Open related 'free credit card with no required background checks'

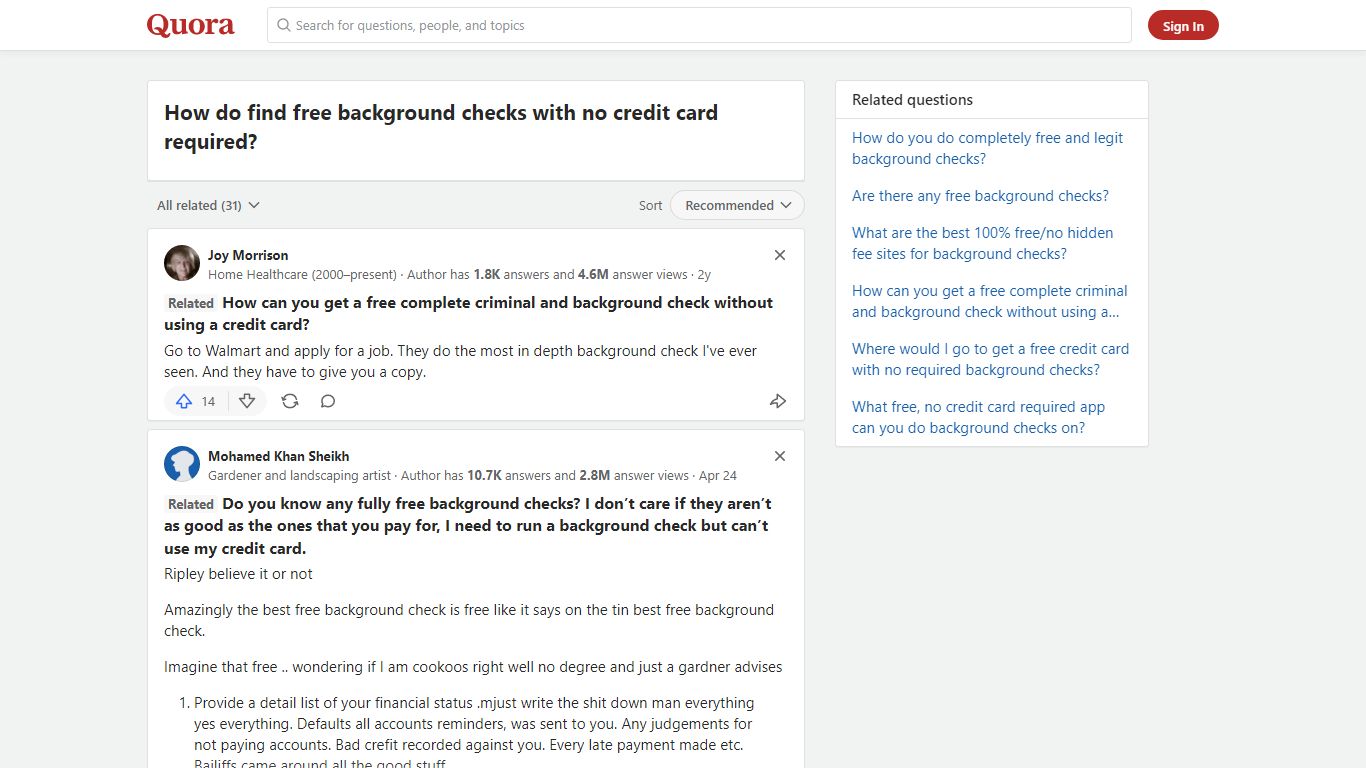click(990, 359)
